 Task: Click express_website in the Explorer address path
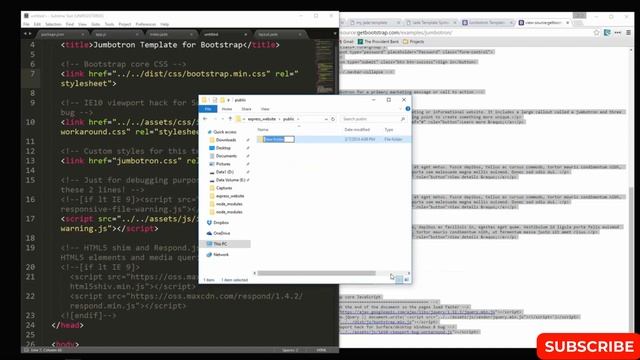(262, 119)
